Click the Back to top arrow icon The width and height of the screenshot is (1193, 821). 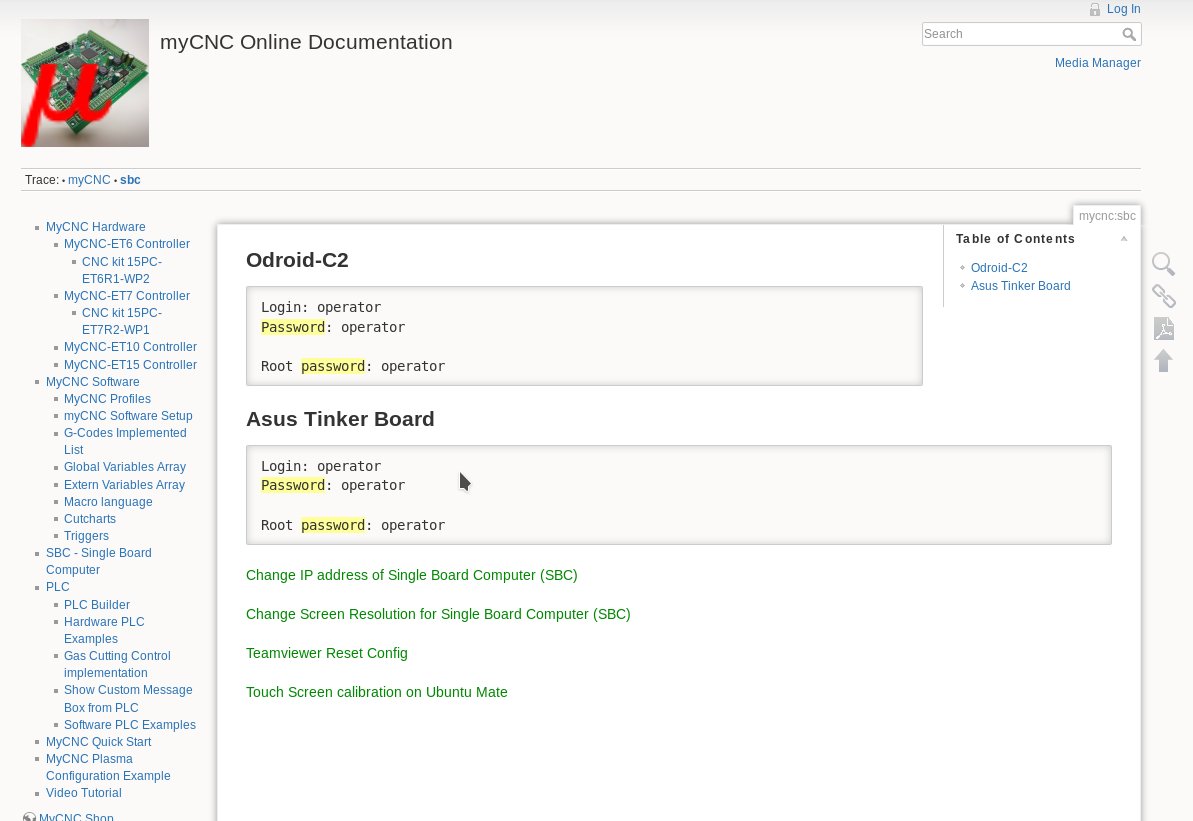1163,360
